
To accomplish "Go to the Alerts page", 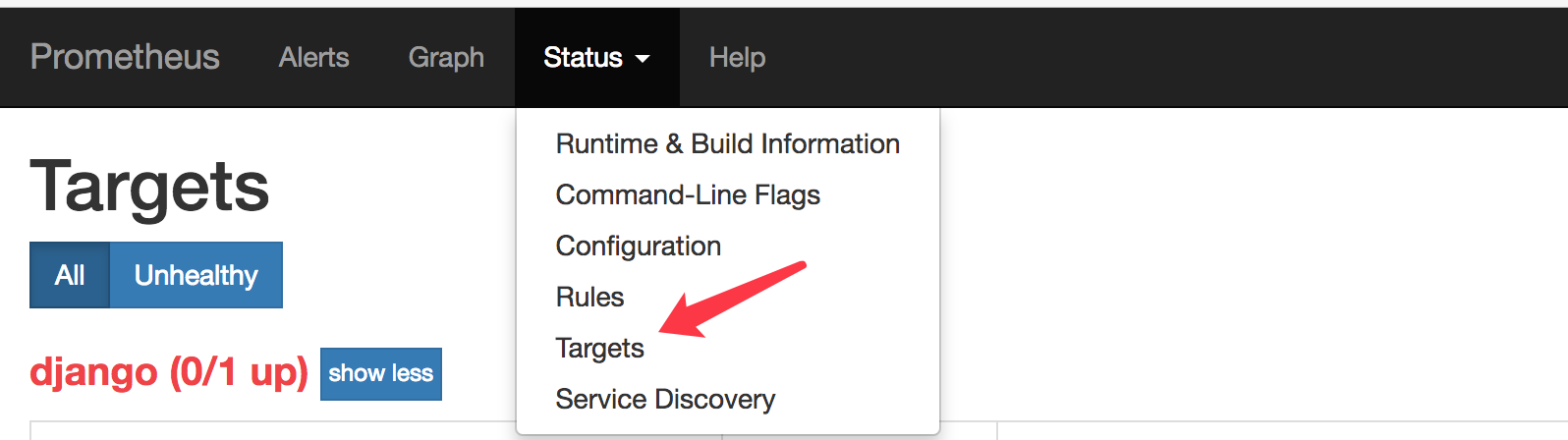I will [x=313, y=57].
